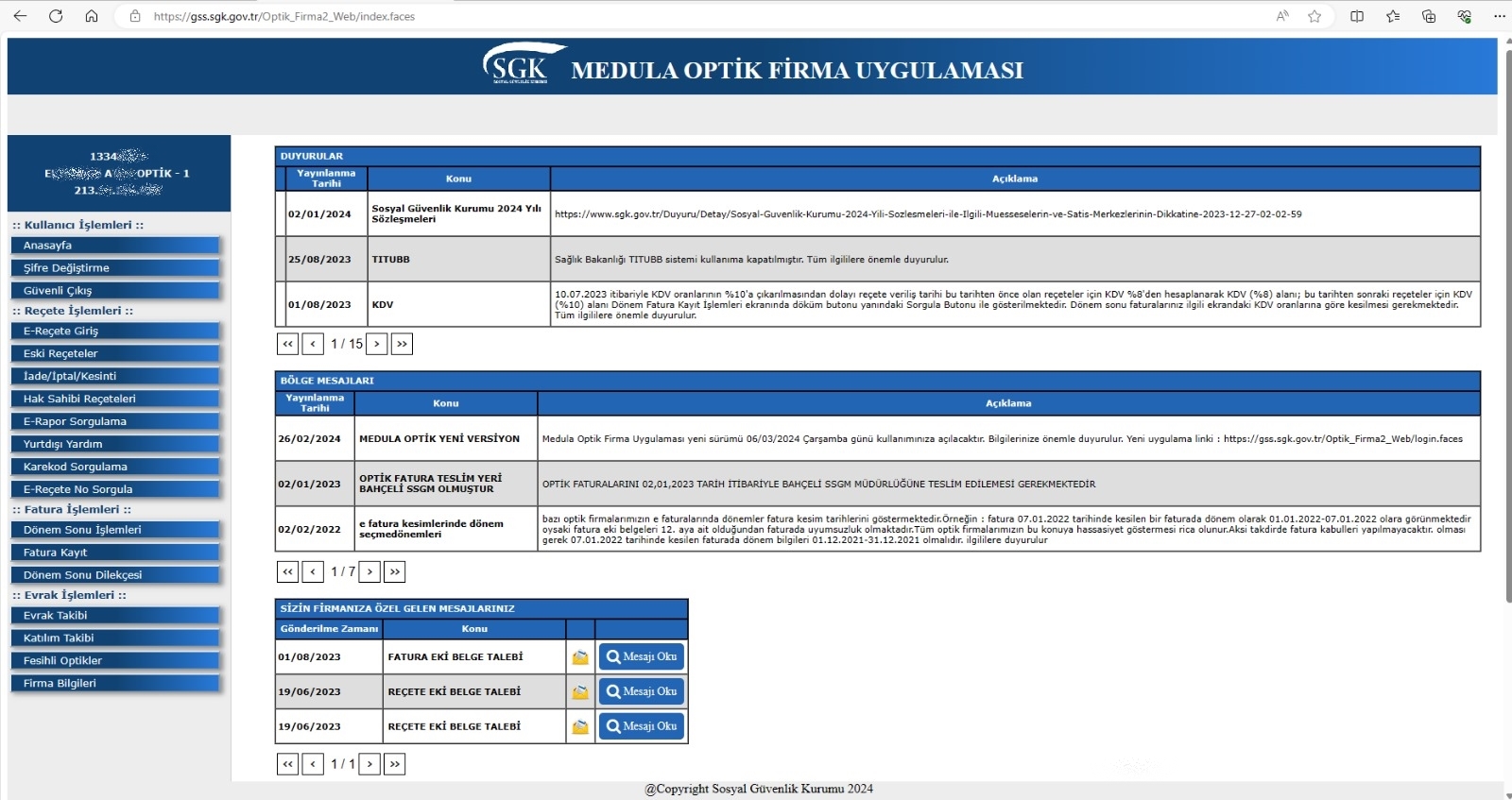Click the browser address bar
This screenshot has width=1512, height=800.
coord(661,16)
